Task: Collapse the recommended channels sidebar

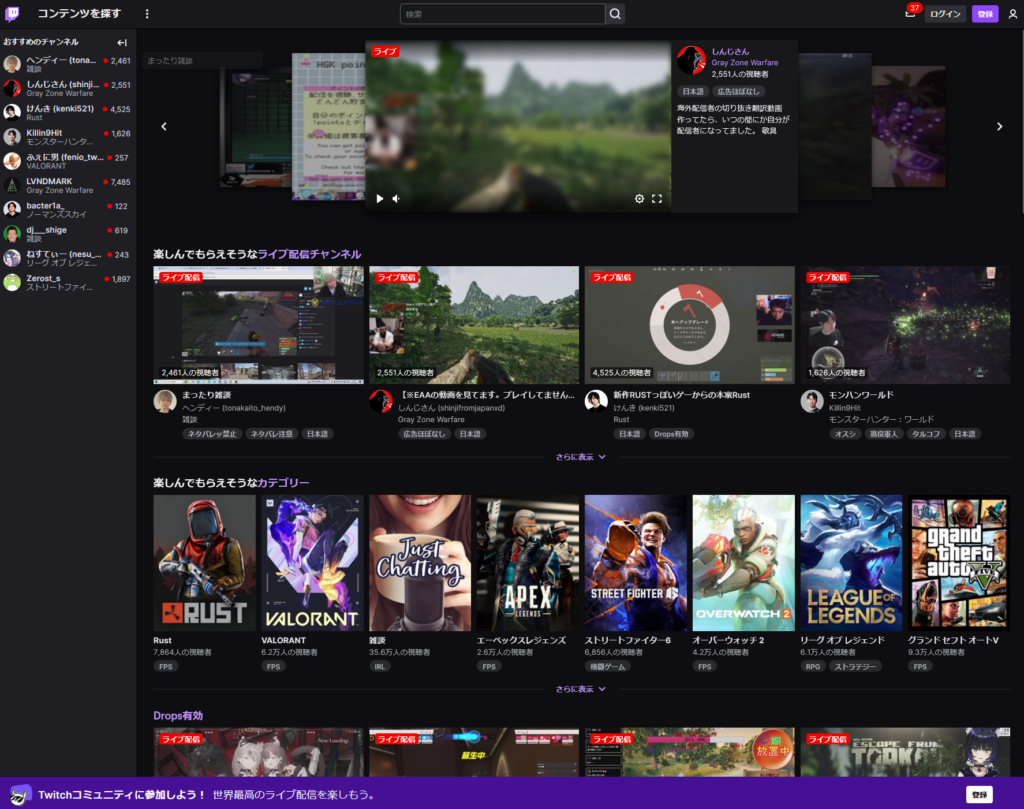Action: point(122,42)
